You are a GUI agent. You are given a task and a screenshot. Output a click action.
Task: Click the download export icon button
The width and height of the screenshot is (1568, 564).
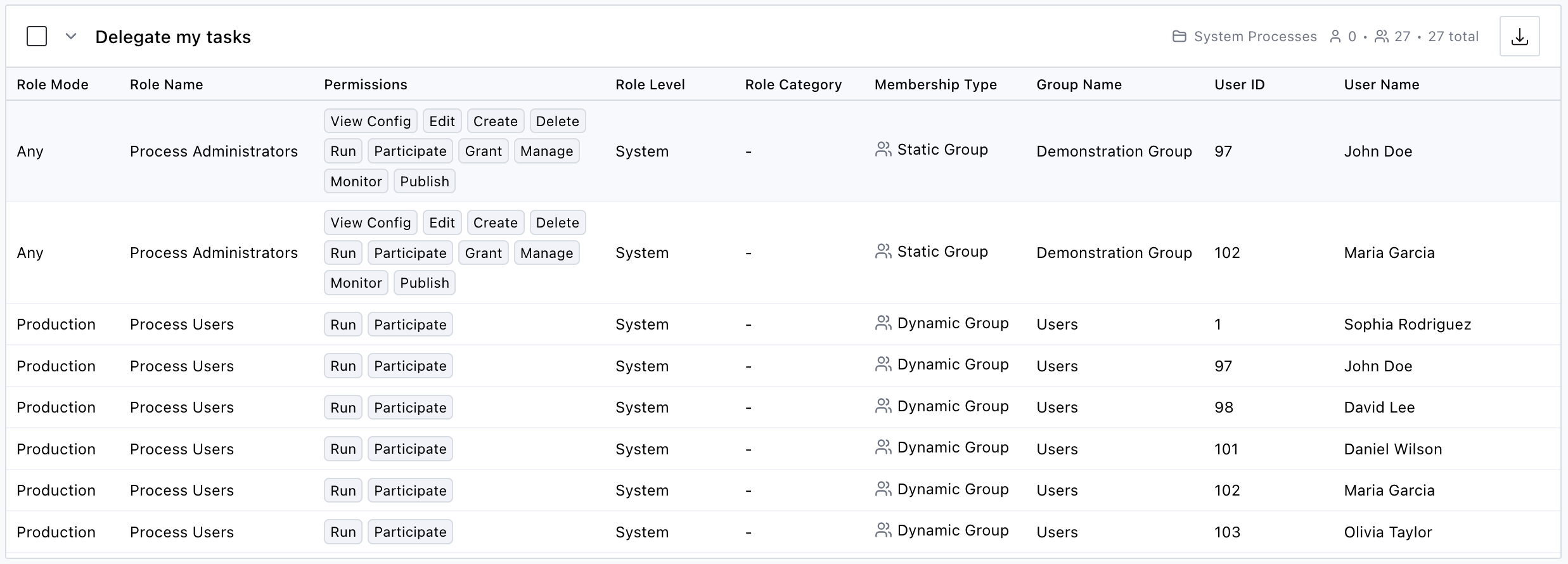point(1519,37)
